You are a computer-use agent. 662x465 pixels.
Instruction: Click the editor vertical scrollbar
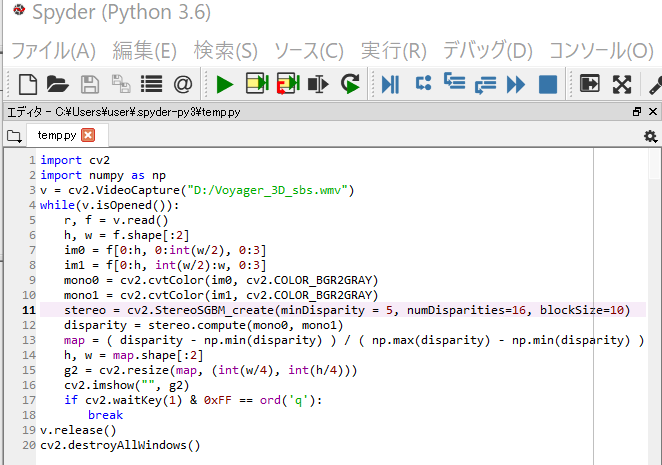[654, 306]
